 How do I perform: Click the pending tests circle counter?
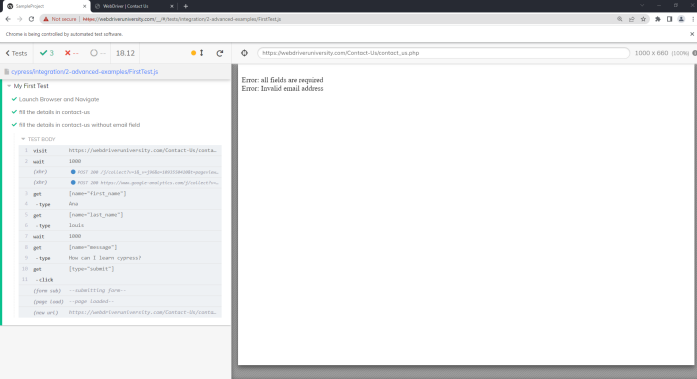click(x=98, y=53)
